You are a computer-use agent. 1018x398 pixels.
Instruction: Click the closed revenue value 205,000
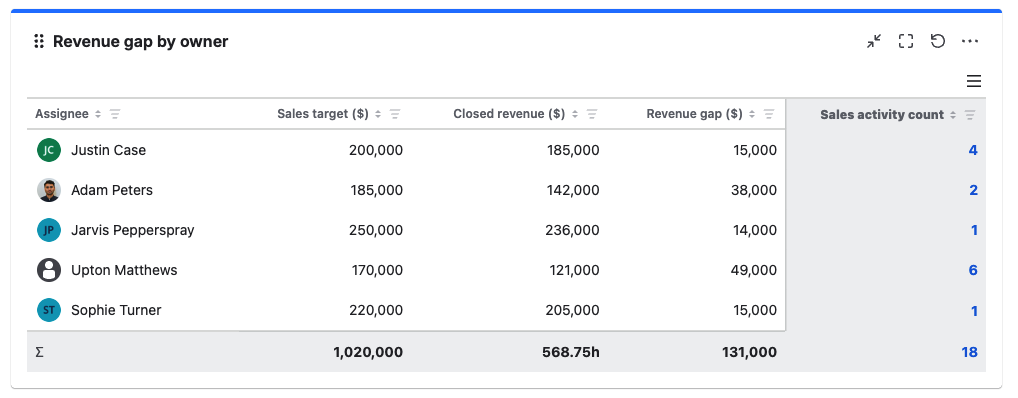pos(573,310)
